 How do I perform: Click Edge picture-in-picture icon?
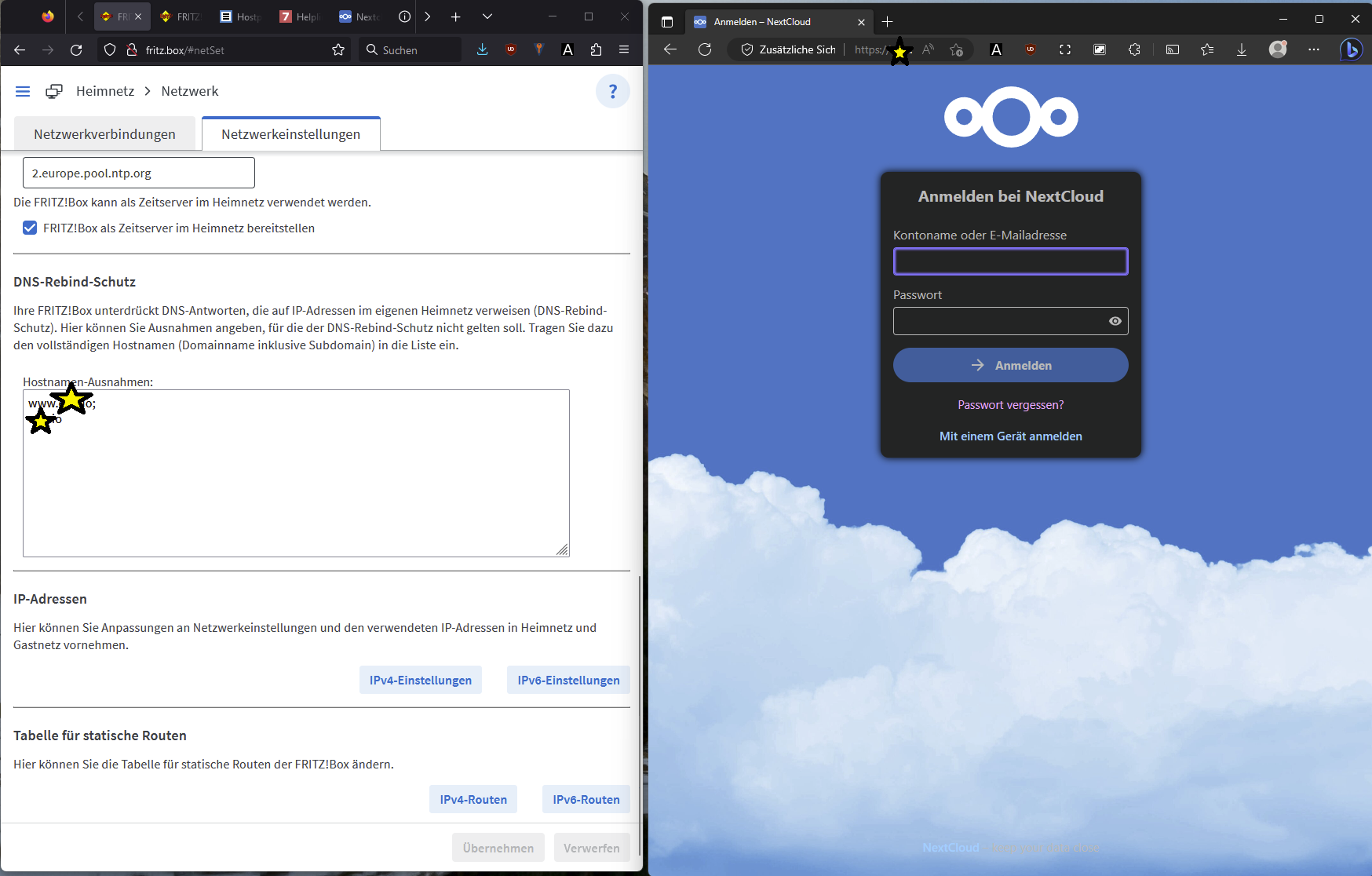1100,49
